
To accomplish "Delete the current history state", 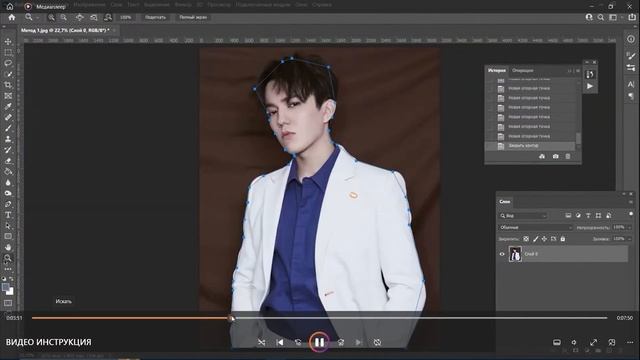I will (x=568, y=156).
